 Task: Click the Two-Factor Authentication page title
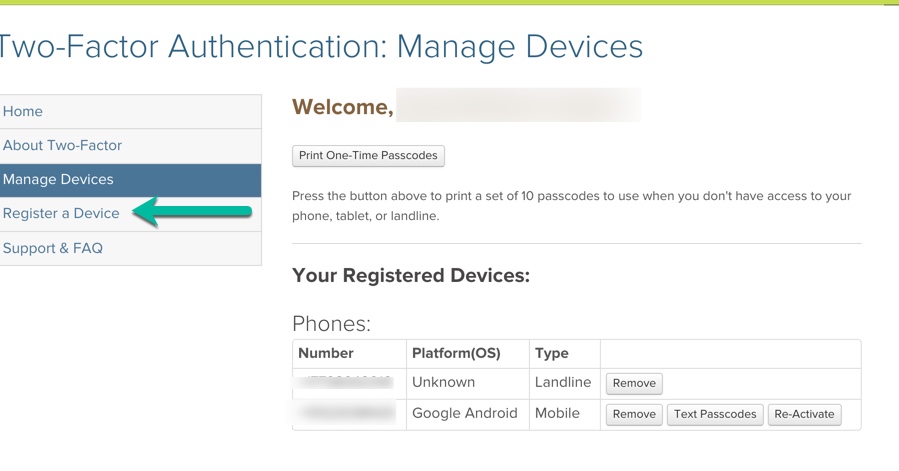[x=320, y=46]
